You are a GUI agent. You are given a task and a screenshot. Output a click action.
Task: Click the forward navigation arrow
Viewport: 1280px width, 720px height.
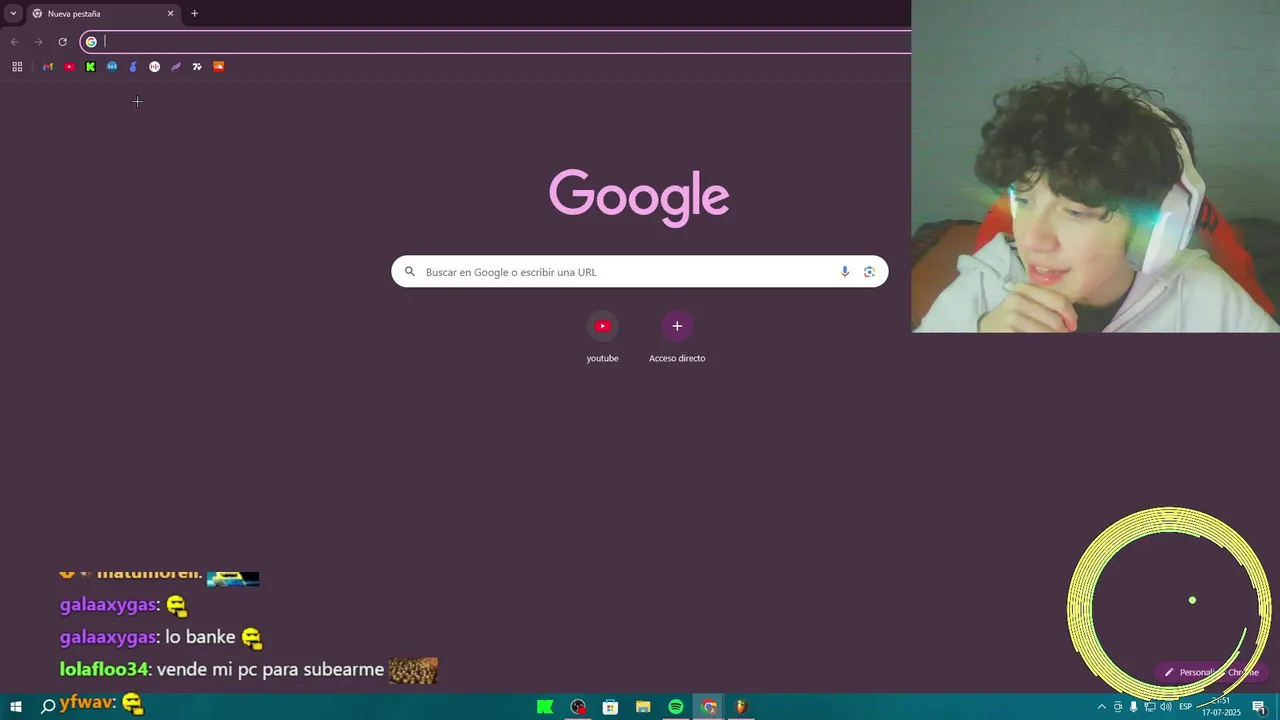click(x=38, y=42)
